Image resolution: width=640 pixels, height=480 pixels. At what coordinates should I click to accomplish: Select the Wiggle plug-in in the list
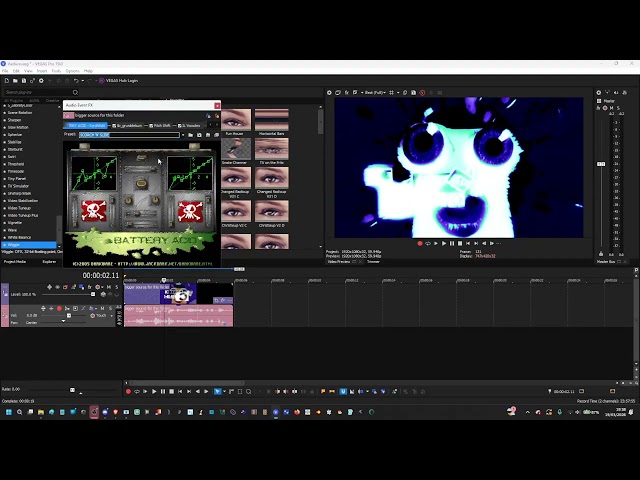tap(29, 244)
